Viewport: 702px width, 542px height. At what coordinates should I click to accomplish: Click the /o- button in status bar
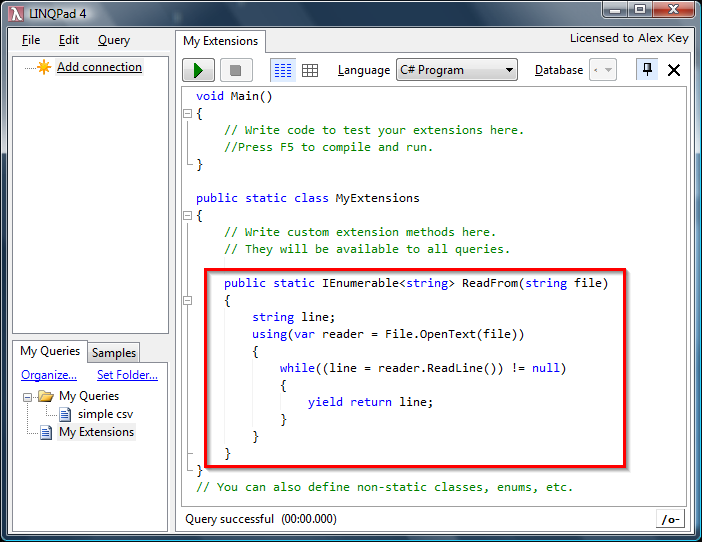[670, 520]
